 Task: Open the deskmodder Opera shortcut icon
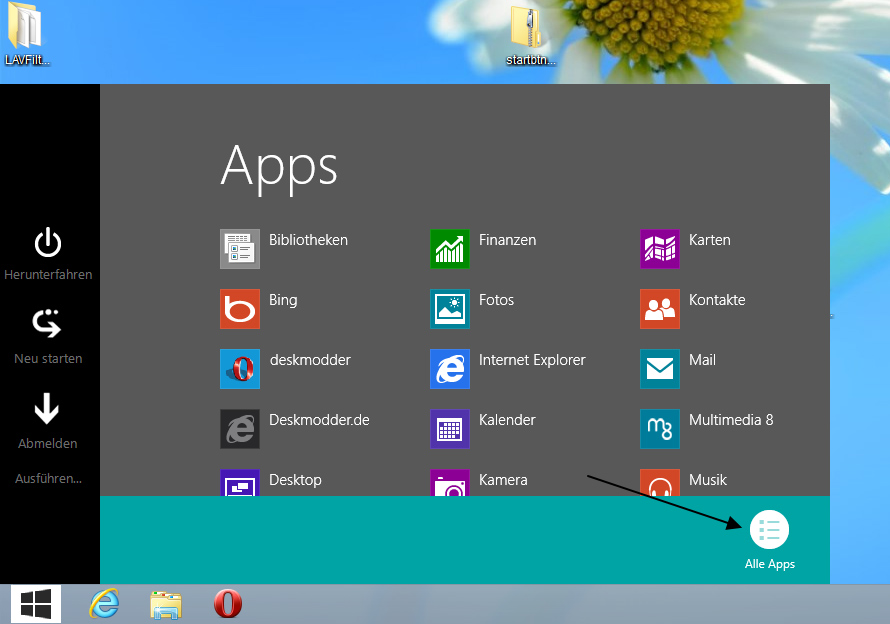coord(240,368)
